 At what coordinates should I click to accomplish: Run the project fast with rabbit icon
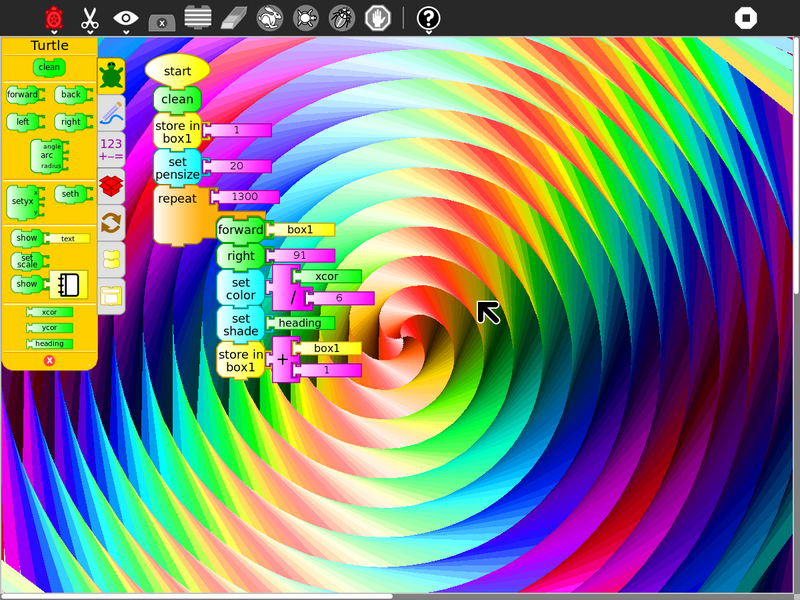pos(269,17)
